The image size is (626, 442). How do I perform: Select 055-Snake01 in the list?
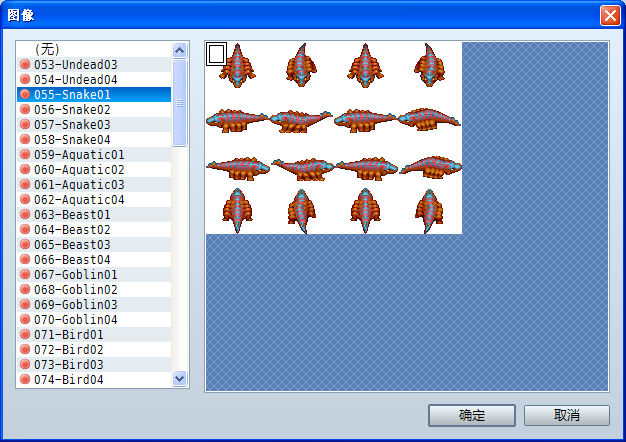point(94,95)
